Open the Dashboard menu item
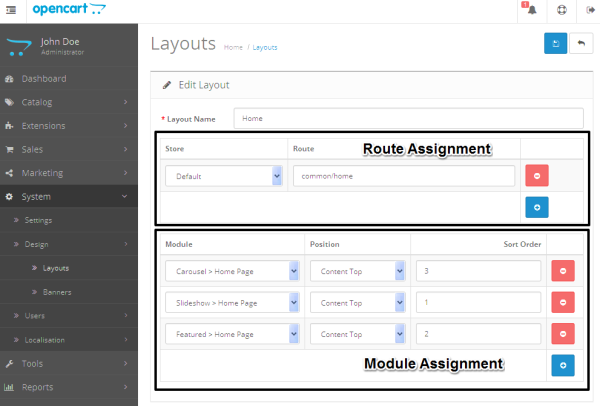 69,78
